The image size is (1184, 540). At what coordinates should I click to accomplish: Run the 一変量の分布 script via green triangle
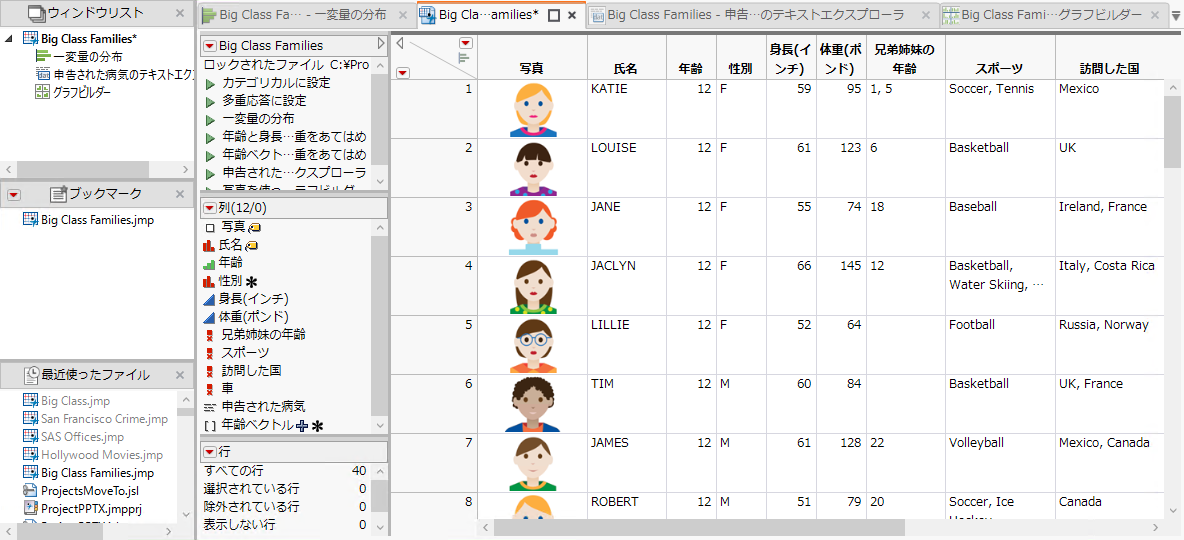(210, 119)
